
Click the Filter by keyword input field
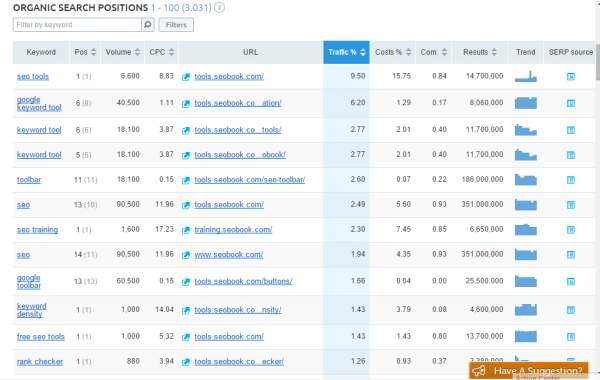pyautogui.click(x=77, y=25)
